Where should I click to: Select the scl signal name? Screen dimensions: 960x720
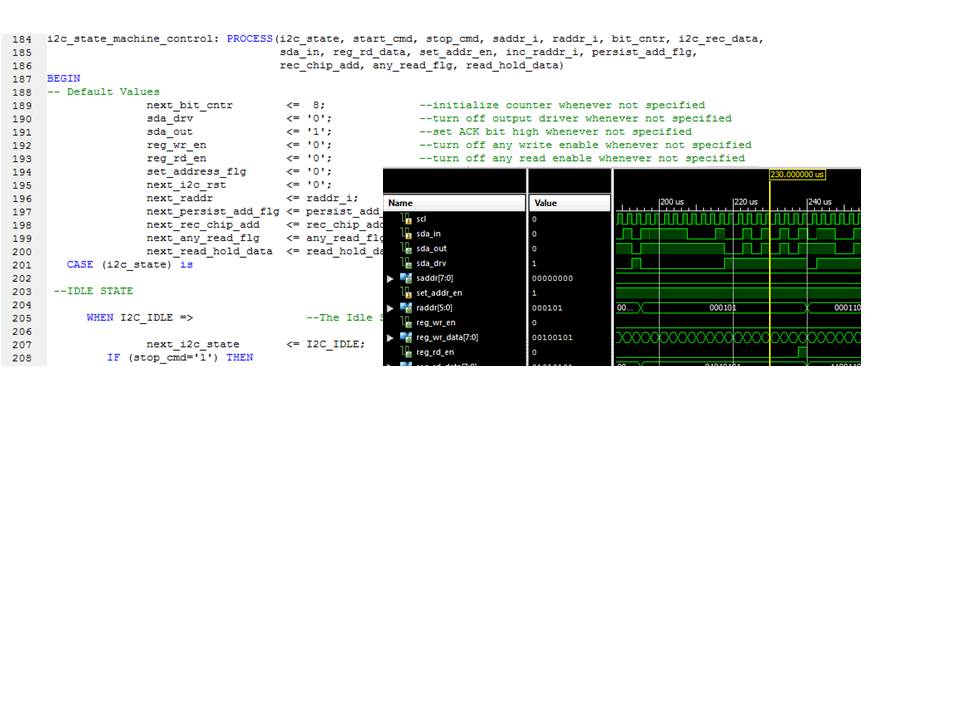(421, 219)
